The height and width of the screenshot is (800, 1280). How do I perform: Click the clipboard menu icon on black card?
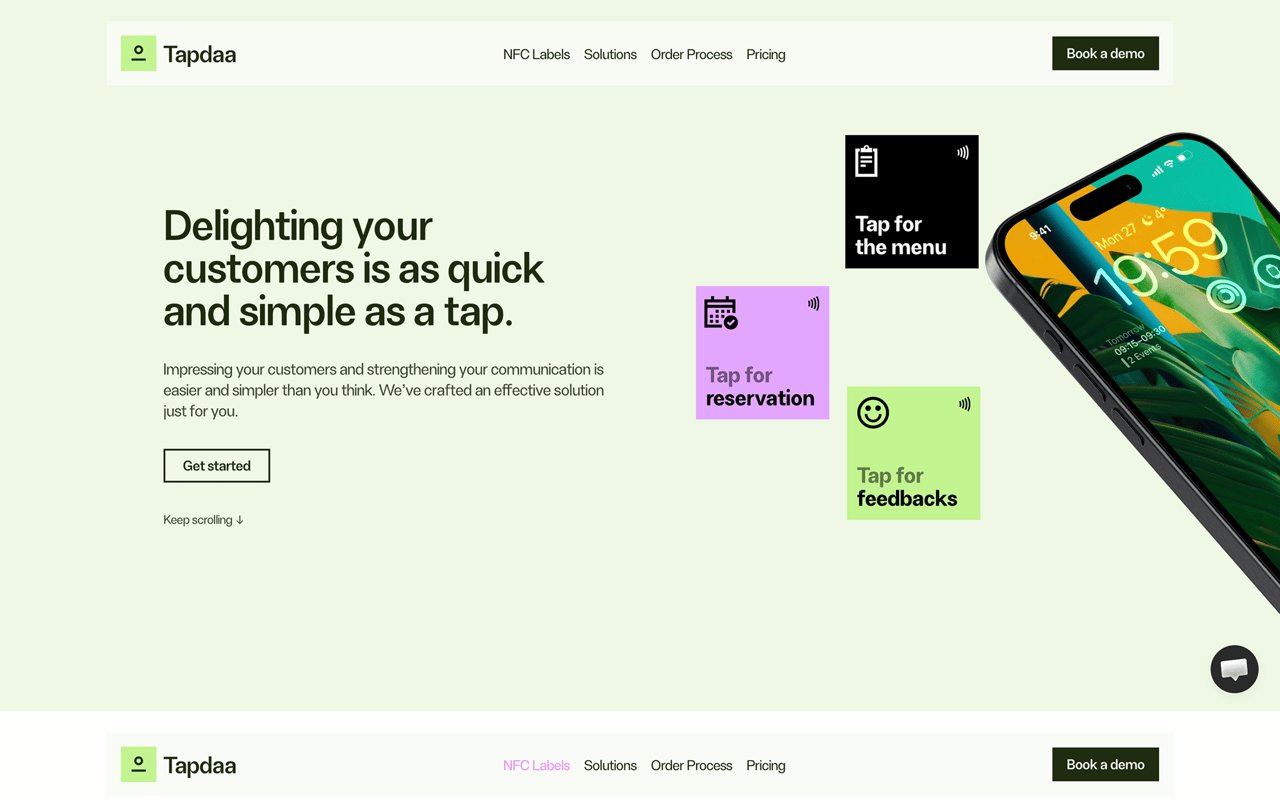tap(867, 161)
